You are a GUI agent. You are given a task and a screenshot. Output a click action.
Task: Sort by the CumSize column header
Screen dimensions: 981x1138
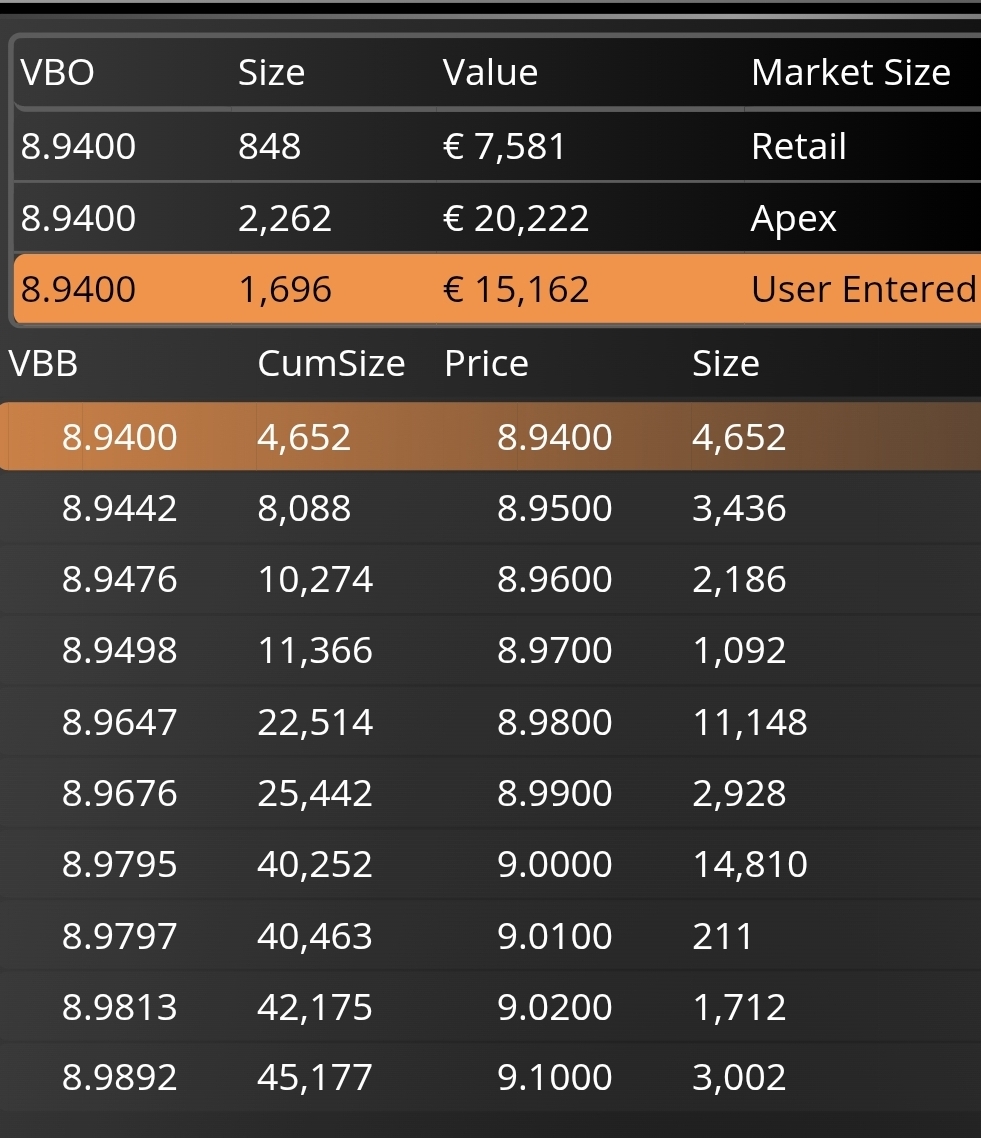tap(331, 364)
